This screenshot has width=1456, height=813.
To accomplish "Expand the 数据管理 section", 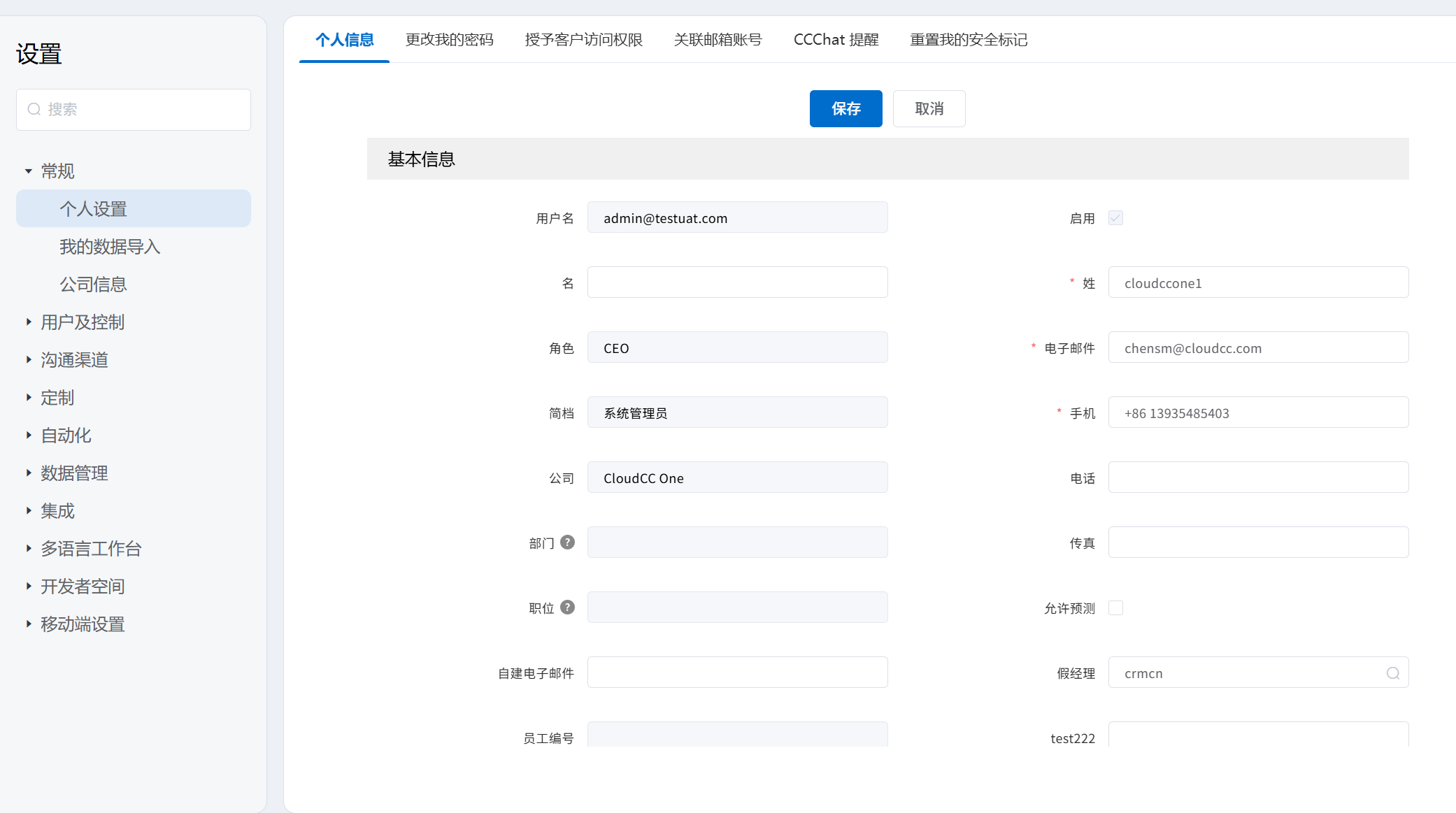I will point(29,473).
